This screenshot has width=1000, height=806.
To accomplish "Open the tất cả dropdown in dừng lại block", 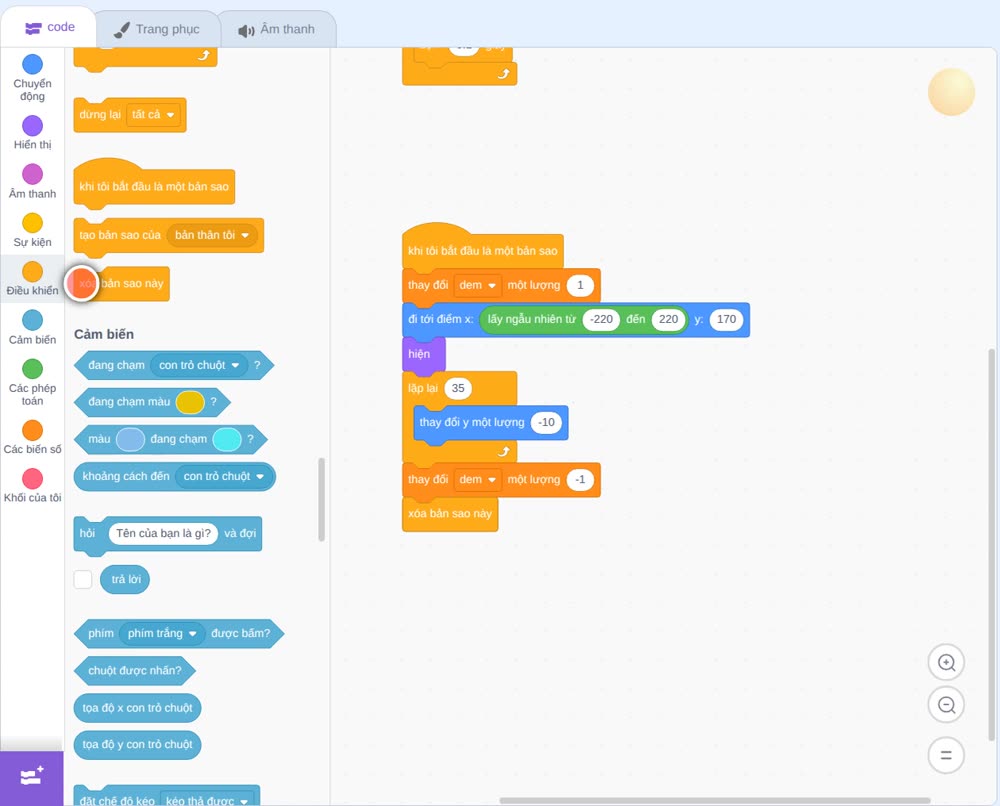I will pyautogui.click(x=153, y=115).
